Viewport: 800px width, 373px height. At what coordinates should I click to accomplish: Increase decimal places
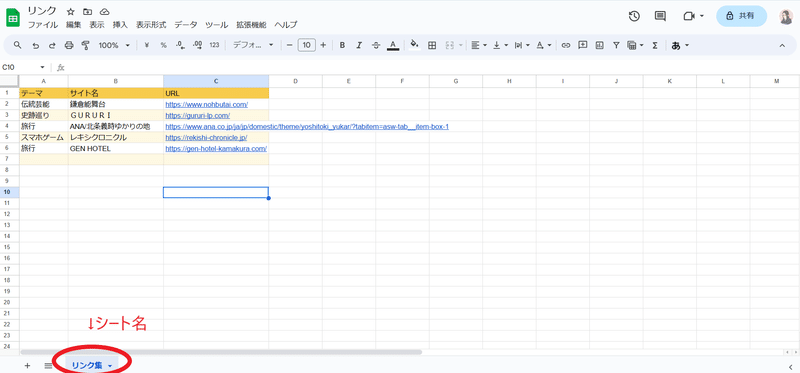(197, 45)
